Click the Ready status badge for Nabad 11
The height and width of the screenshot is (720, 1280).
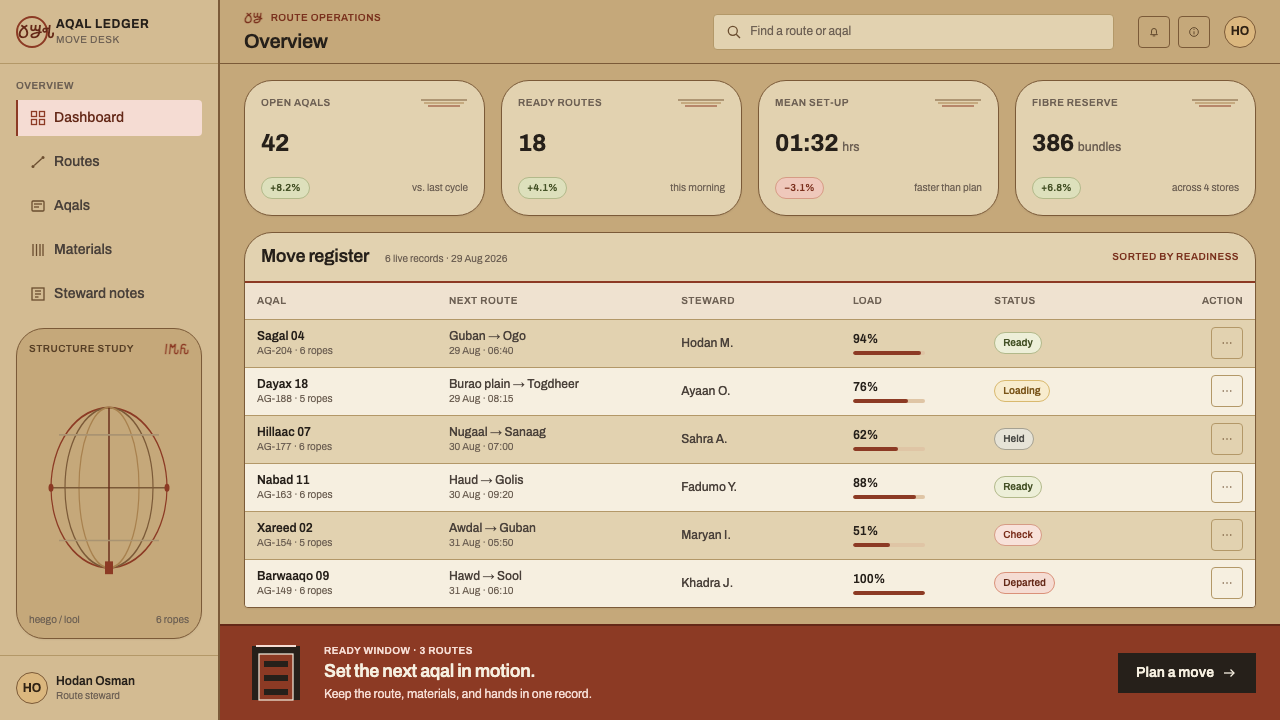click(x=1018, y=487)
